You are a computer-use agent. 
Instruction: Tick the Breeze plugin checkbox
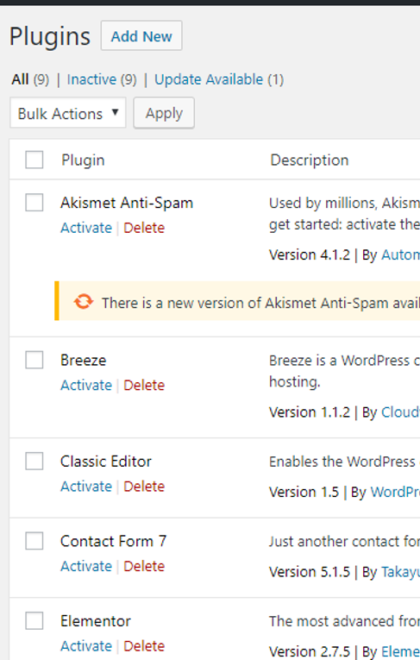34,360
